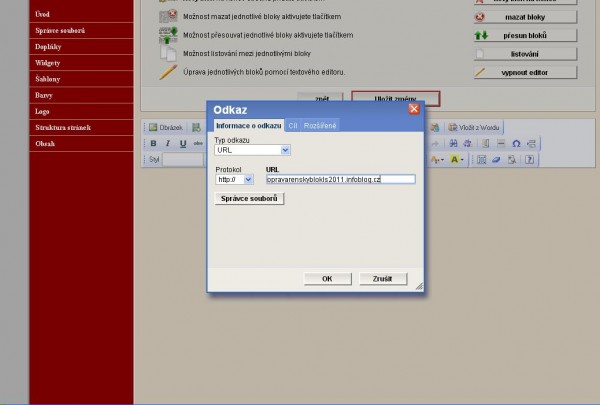This screenshot has height=405, width=600.
Task: Open Widgety in the left sidebar
Action: (x=47, y=62)
